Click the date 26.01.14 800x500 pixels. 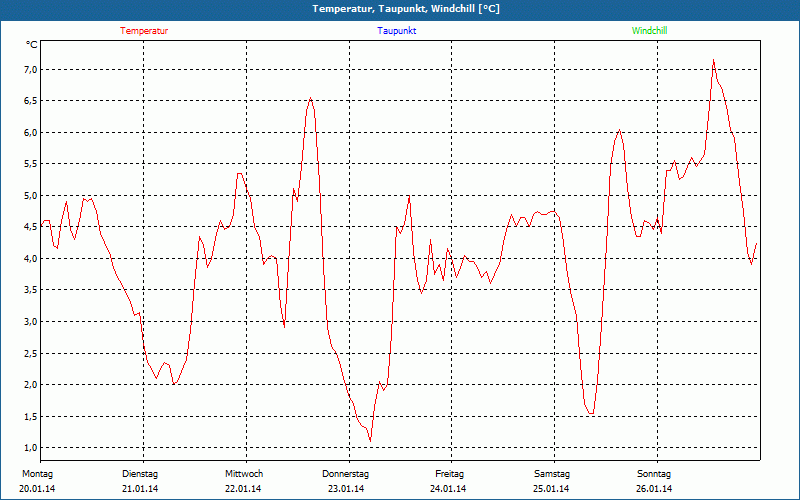(654, 489)
